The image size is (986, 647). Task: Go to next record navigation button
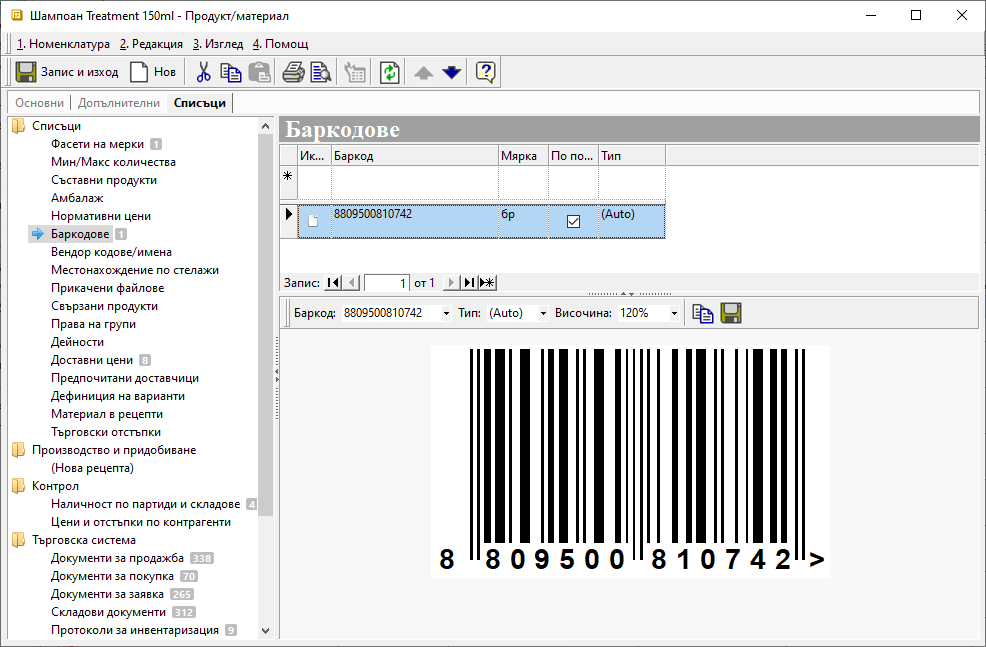450,283
